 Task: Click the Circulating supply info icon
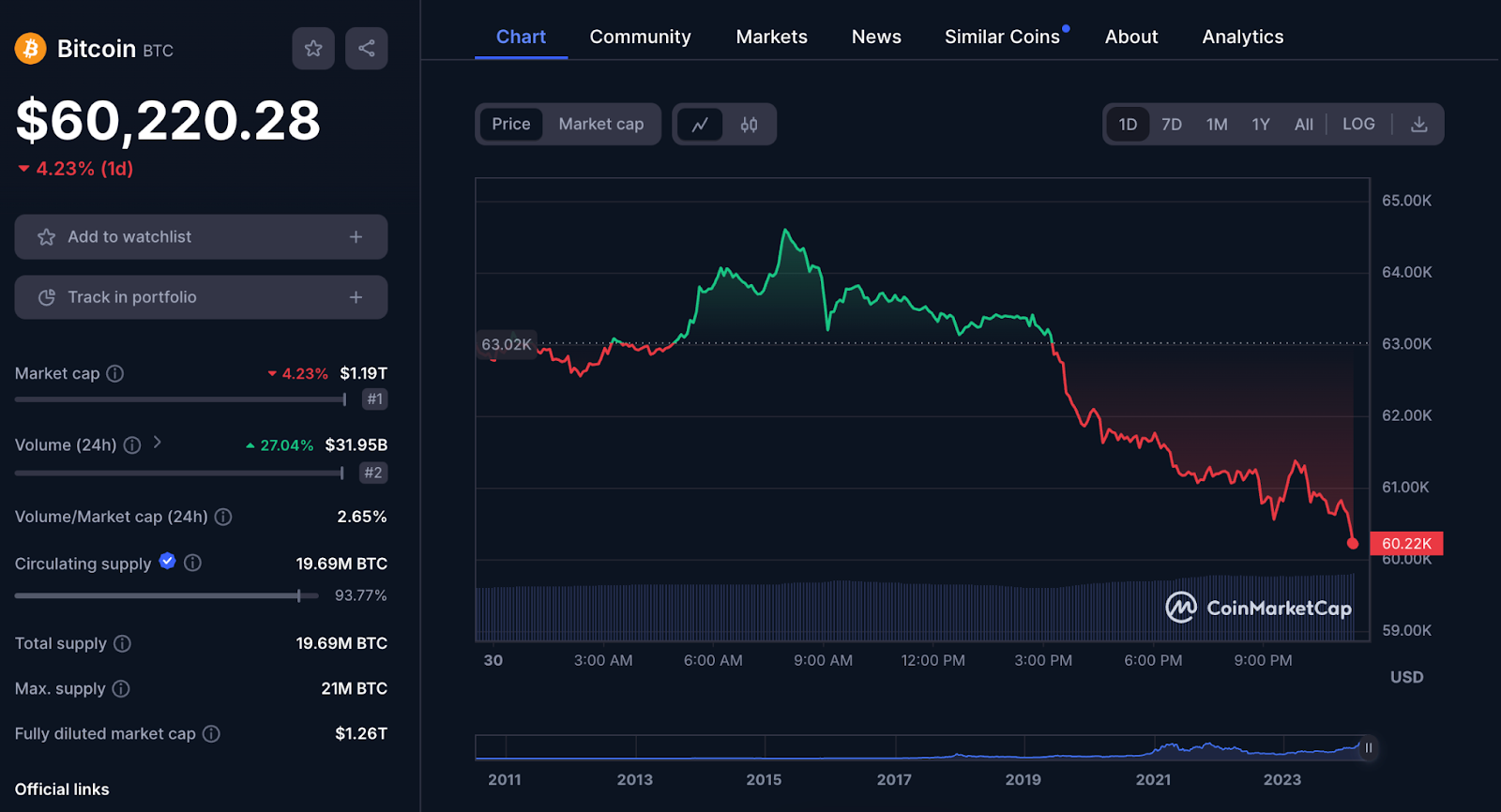pos(192,563)
